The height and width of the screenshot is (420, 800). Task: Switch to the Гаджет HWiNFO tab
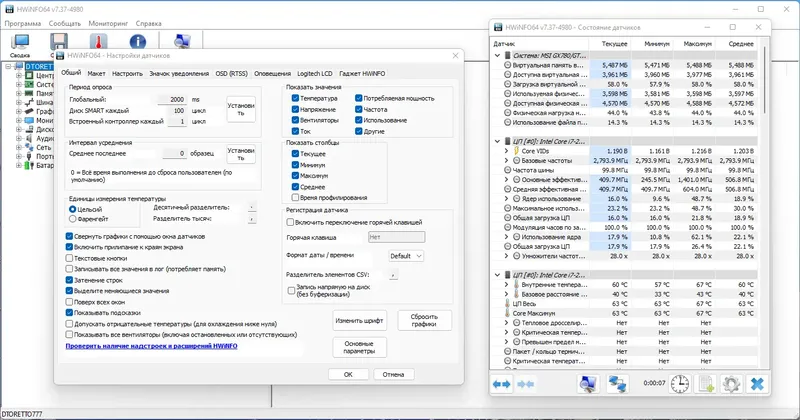[x=362, y=73]
